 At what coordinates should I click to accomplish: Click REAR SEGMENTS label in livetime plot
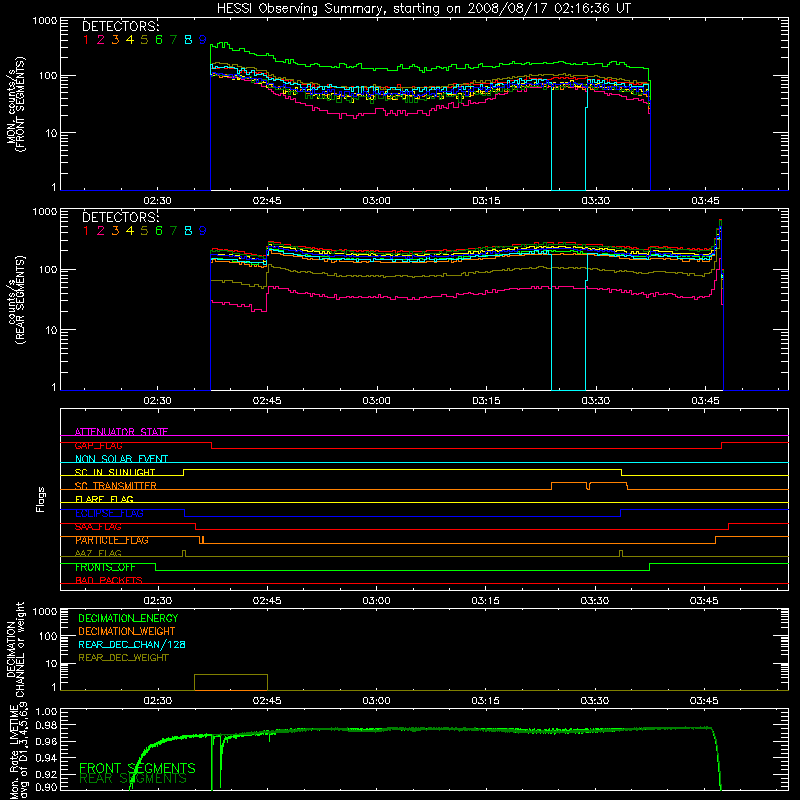click(x=133, y=779)
